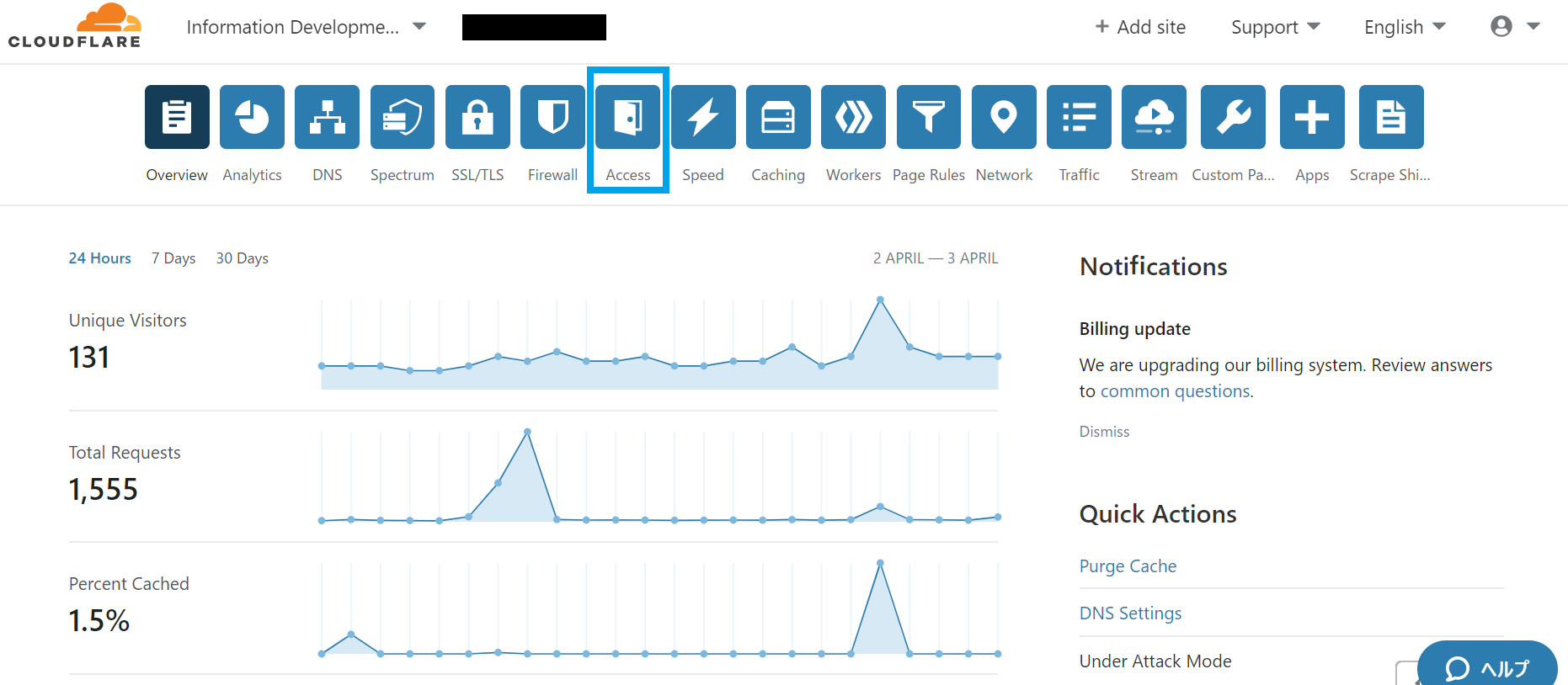The image size is (1568, 685).
Task: Open the SSL/TLS padlock icon
Action: [477, 117]
